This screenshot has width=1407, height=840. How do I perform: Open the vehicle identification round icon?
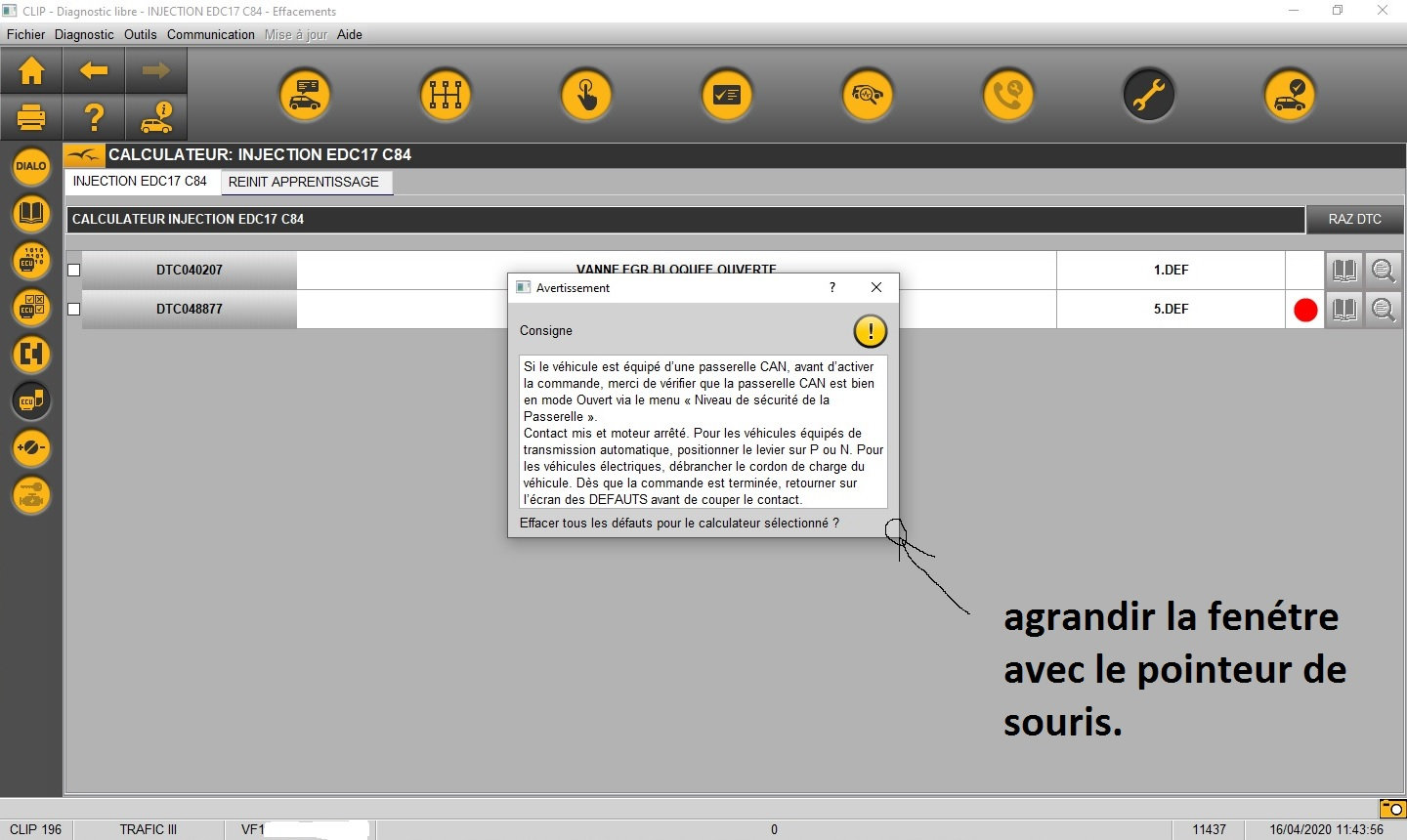tap(305, 95)
